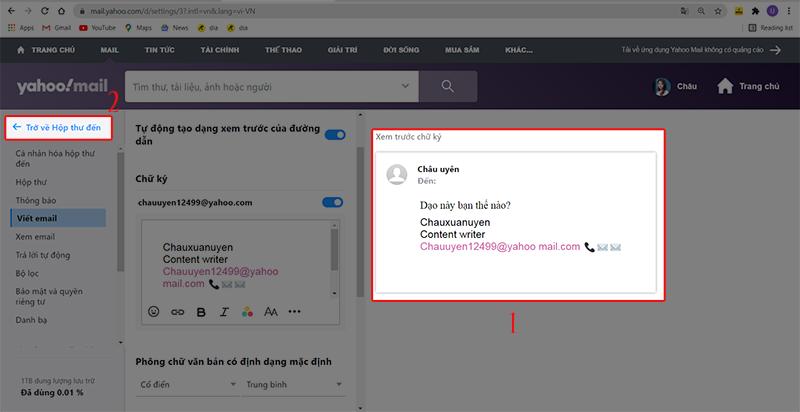
Task: Open Danh bạ settings section
Action: click(32, 320)
